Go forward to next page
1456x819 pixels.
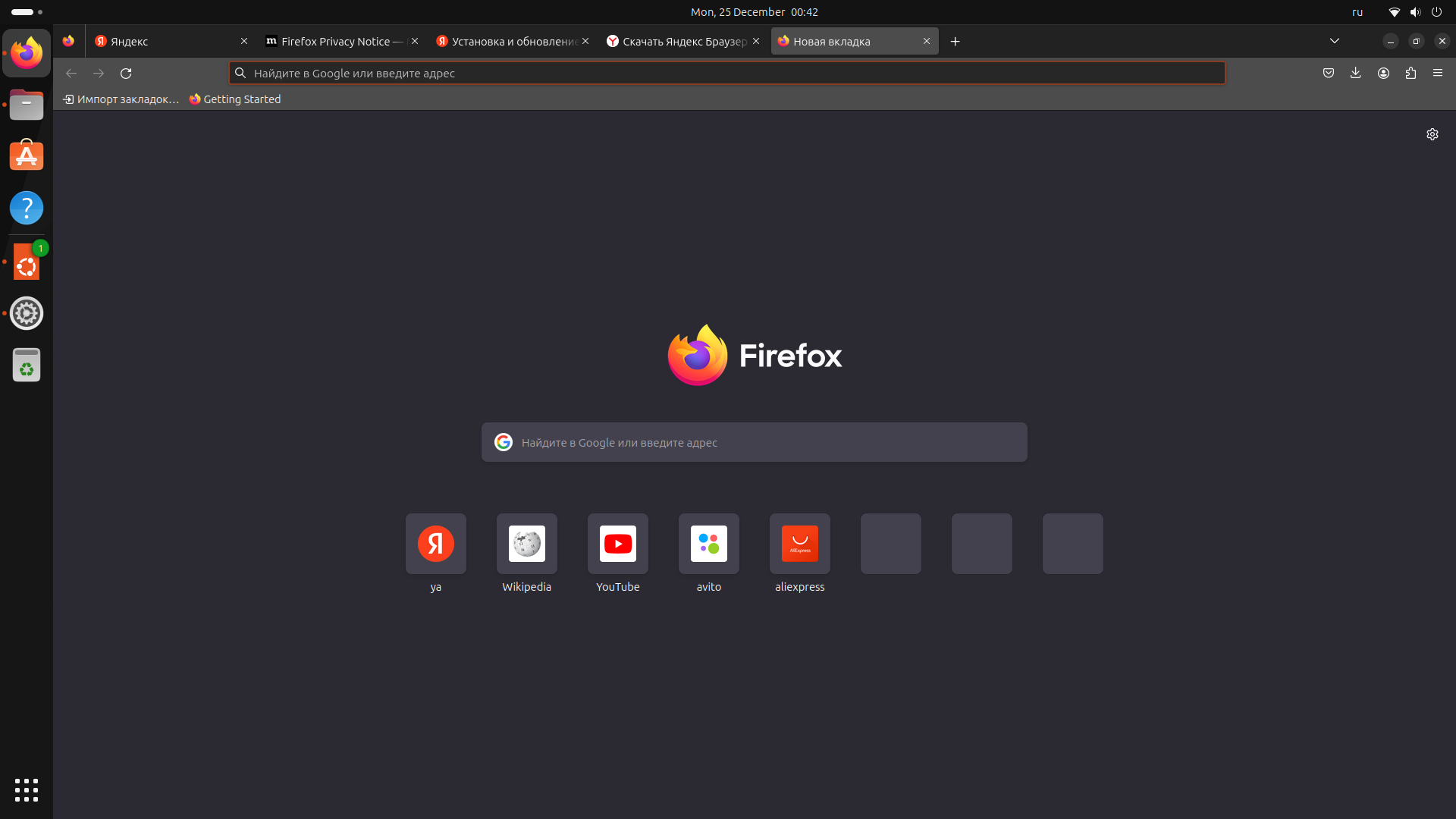point(99,74)
